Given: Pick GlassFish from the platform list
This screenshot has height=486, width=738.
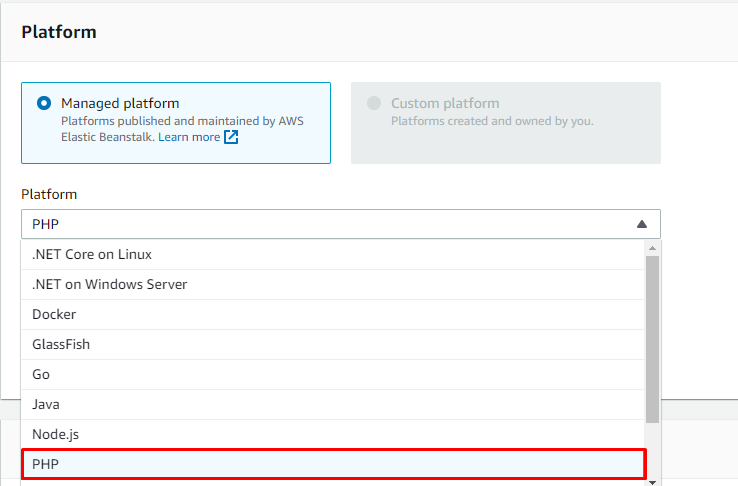Looking at the screenshot, I should 332,345.
